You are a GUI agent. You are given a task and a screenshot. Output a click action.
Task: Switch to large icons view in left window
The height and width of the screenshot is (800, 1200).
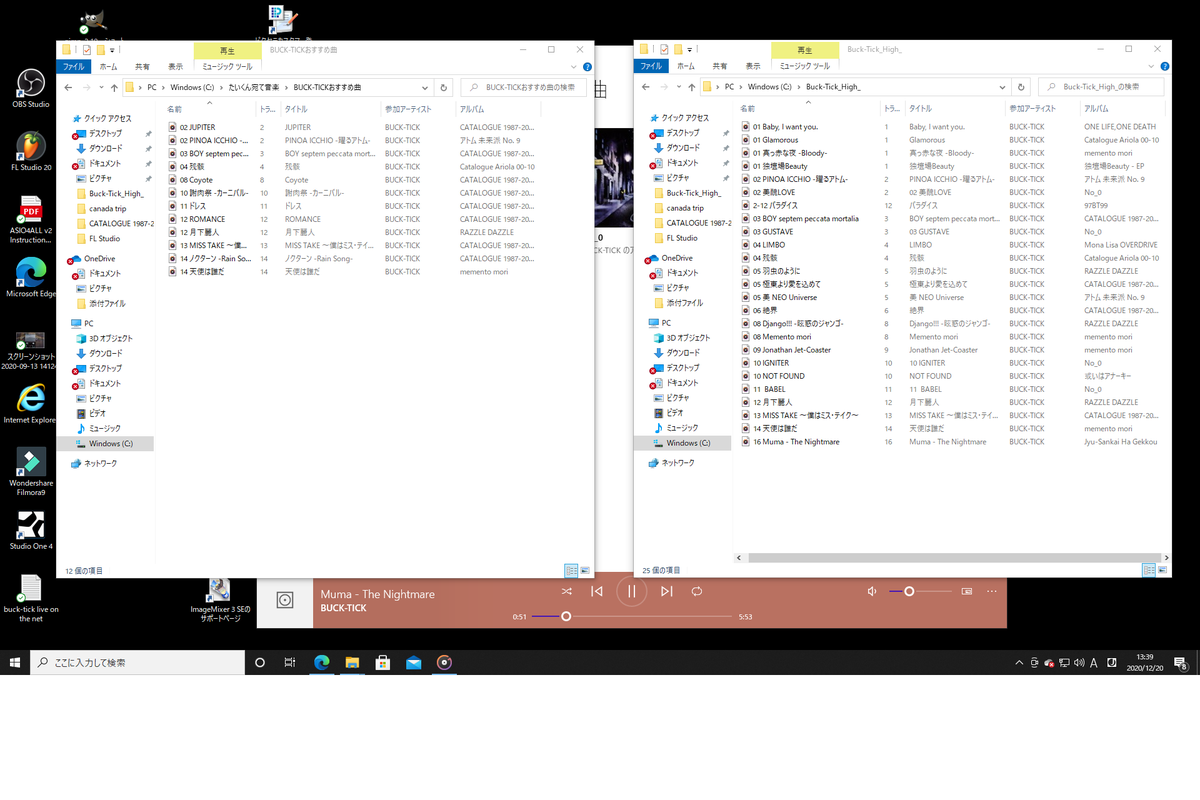click(585, 570)
